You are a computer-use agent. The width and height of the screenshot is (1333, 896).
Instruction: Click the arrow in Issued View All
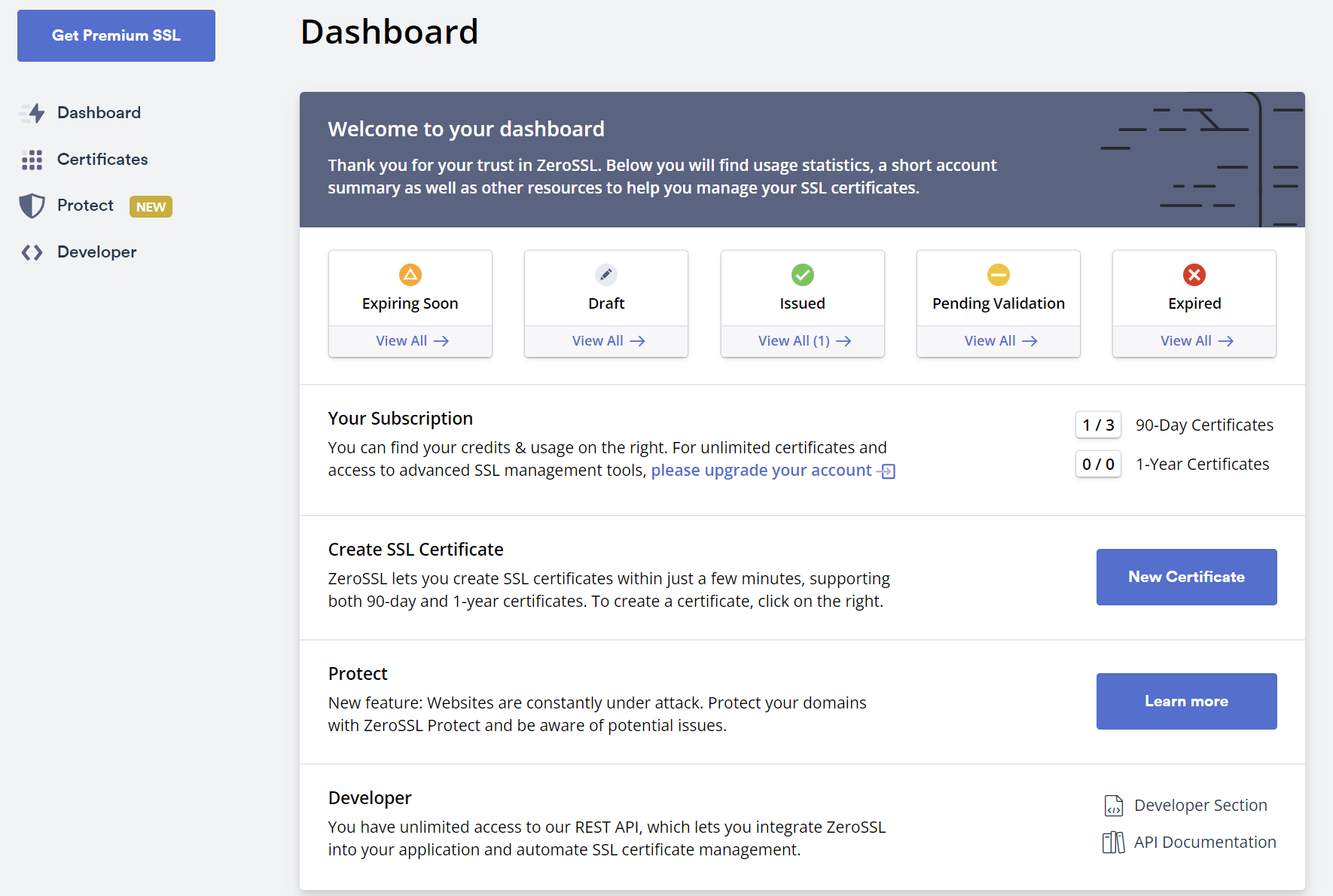click(843, 341)
